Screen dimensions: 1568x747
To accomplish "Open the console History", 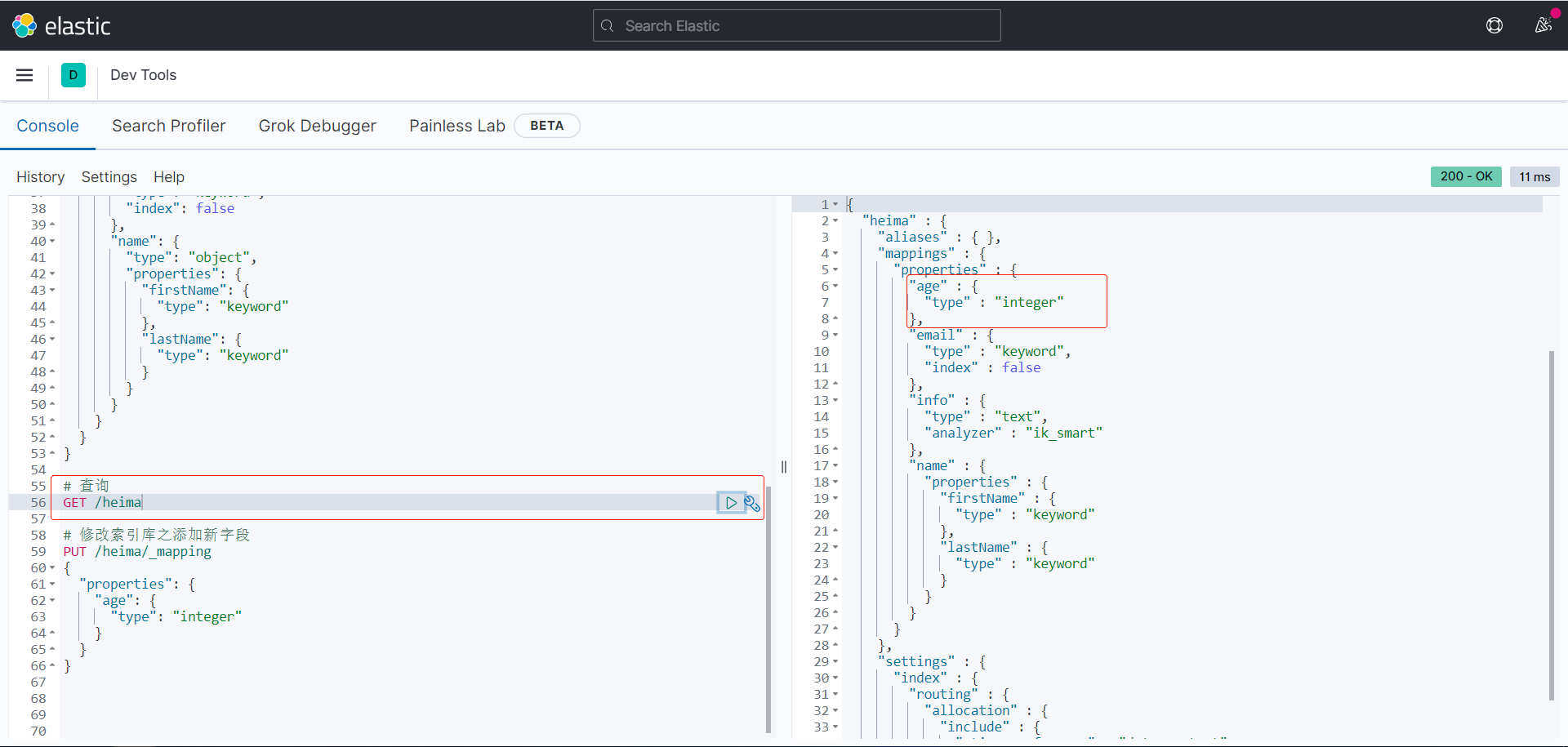I will pyautogui.click(x=40, y=177).
